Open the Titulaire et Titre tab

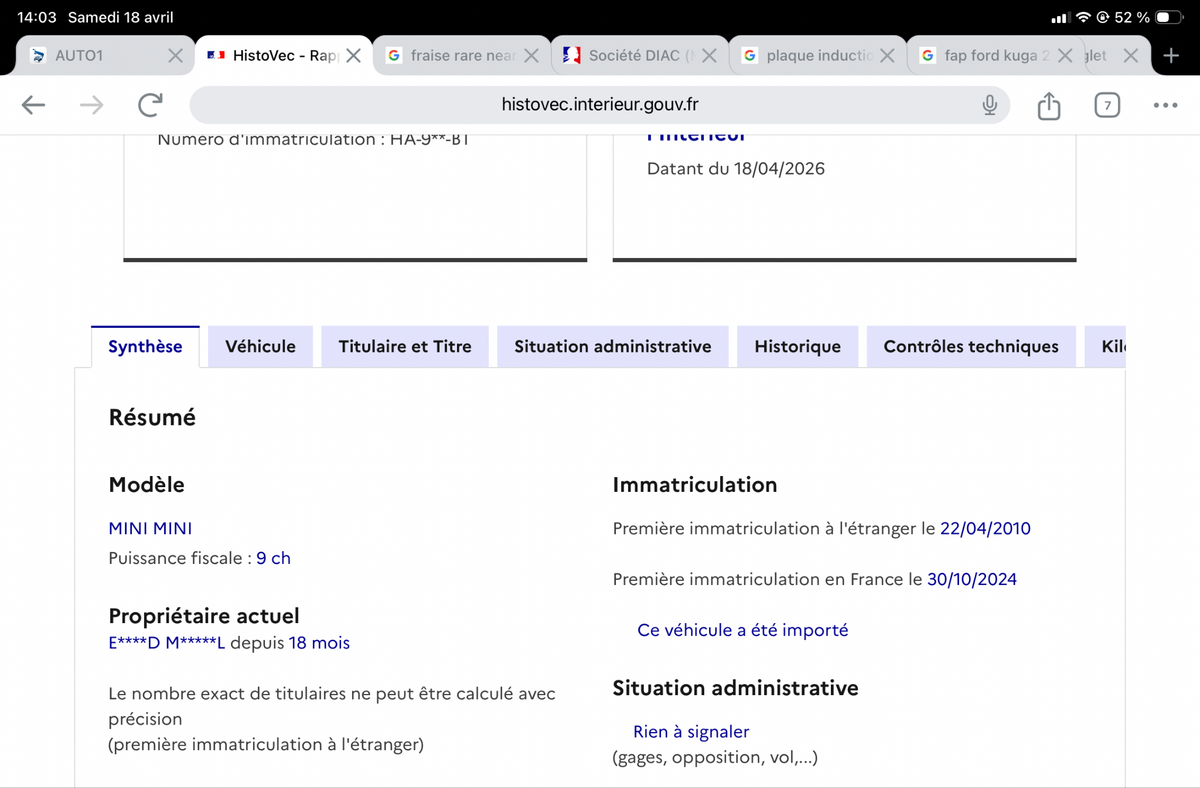[405, 347]
